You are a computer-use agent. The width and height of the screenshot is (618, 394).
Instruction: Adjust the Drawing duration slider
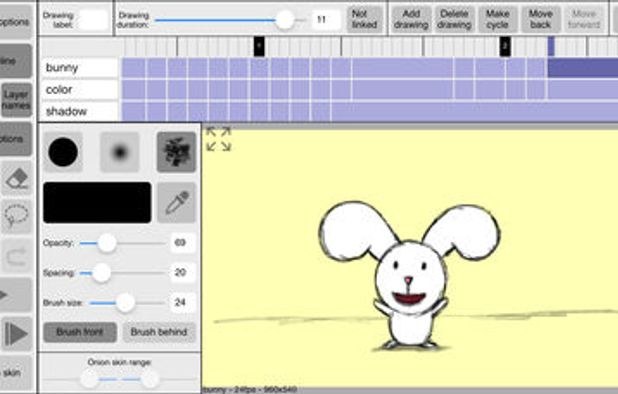285,19
